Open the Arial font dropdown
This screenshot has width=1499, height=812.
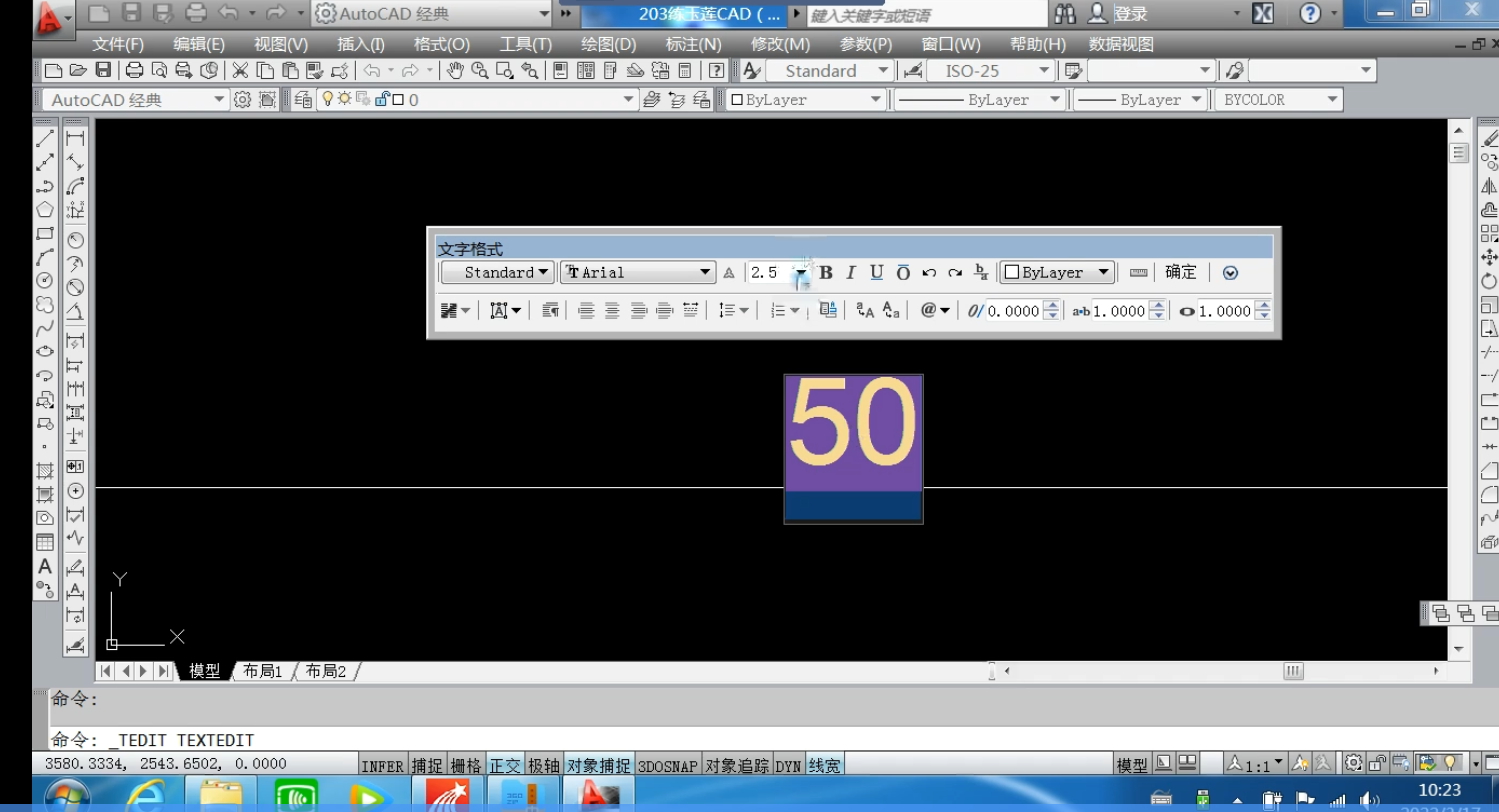pos(705,272)
